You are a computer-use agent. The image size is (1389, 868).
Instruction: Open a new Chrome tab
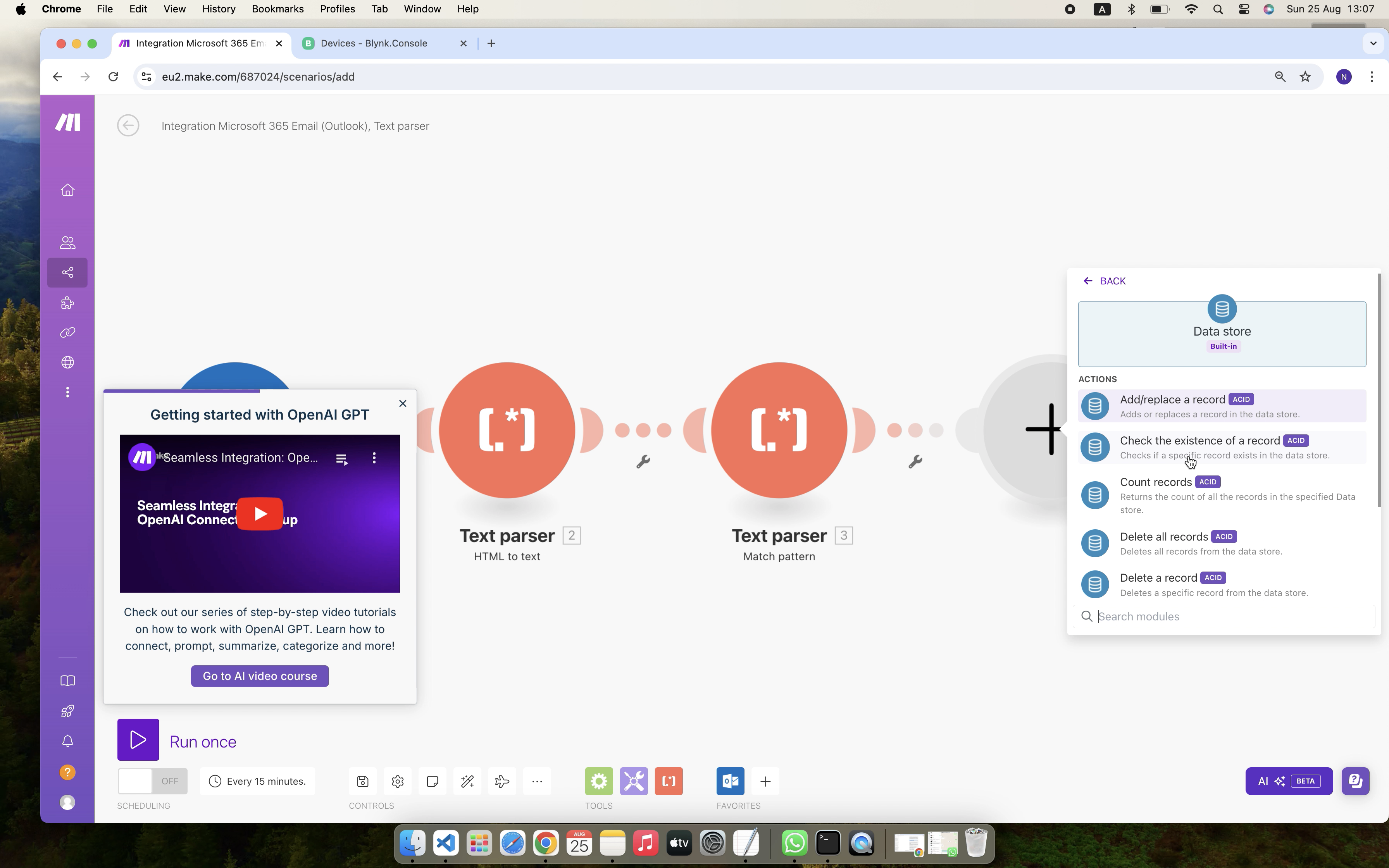point(491,44)
